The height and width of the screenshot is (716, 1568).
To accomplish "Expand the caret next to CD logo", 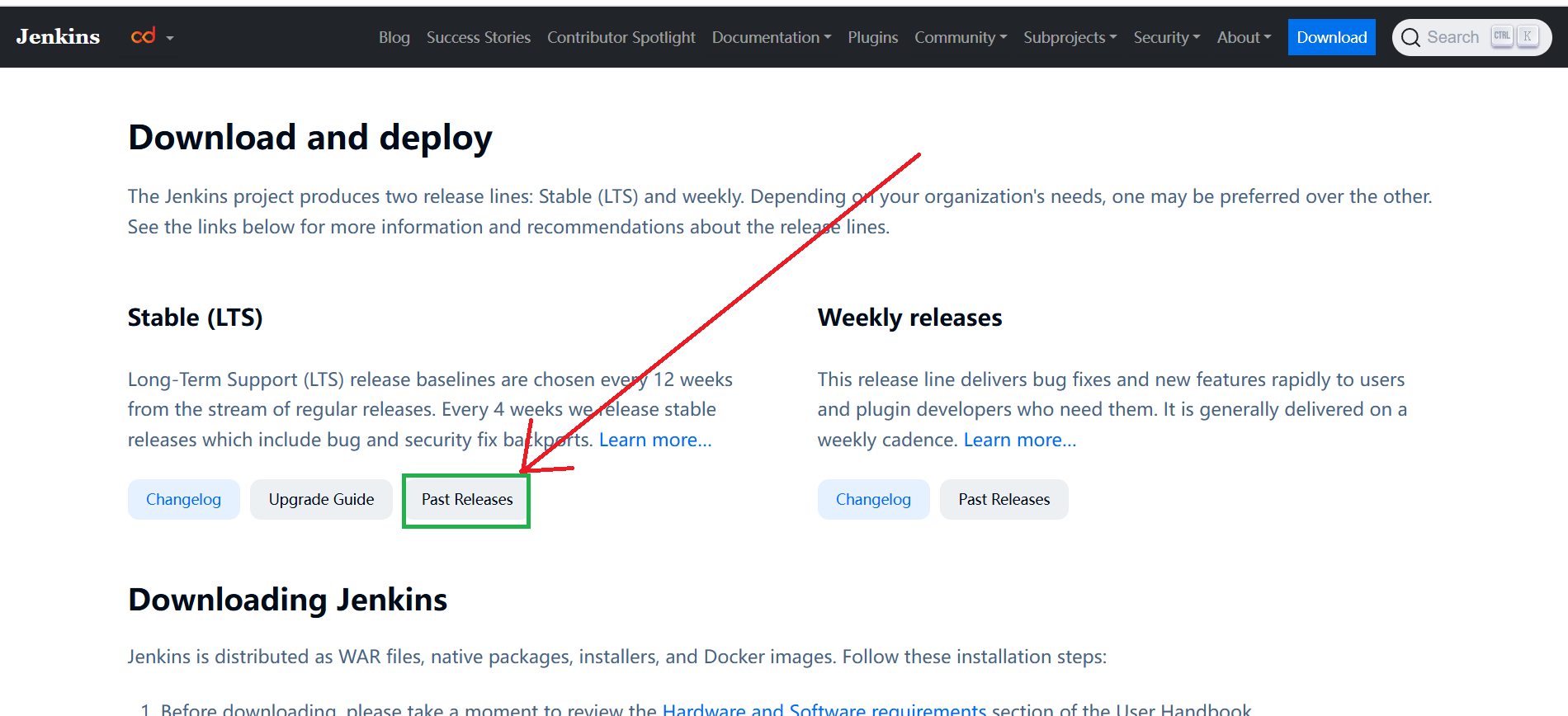I will pyautogui.click(x=170, y=38).
